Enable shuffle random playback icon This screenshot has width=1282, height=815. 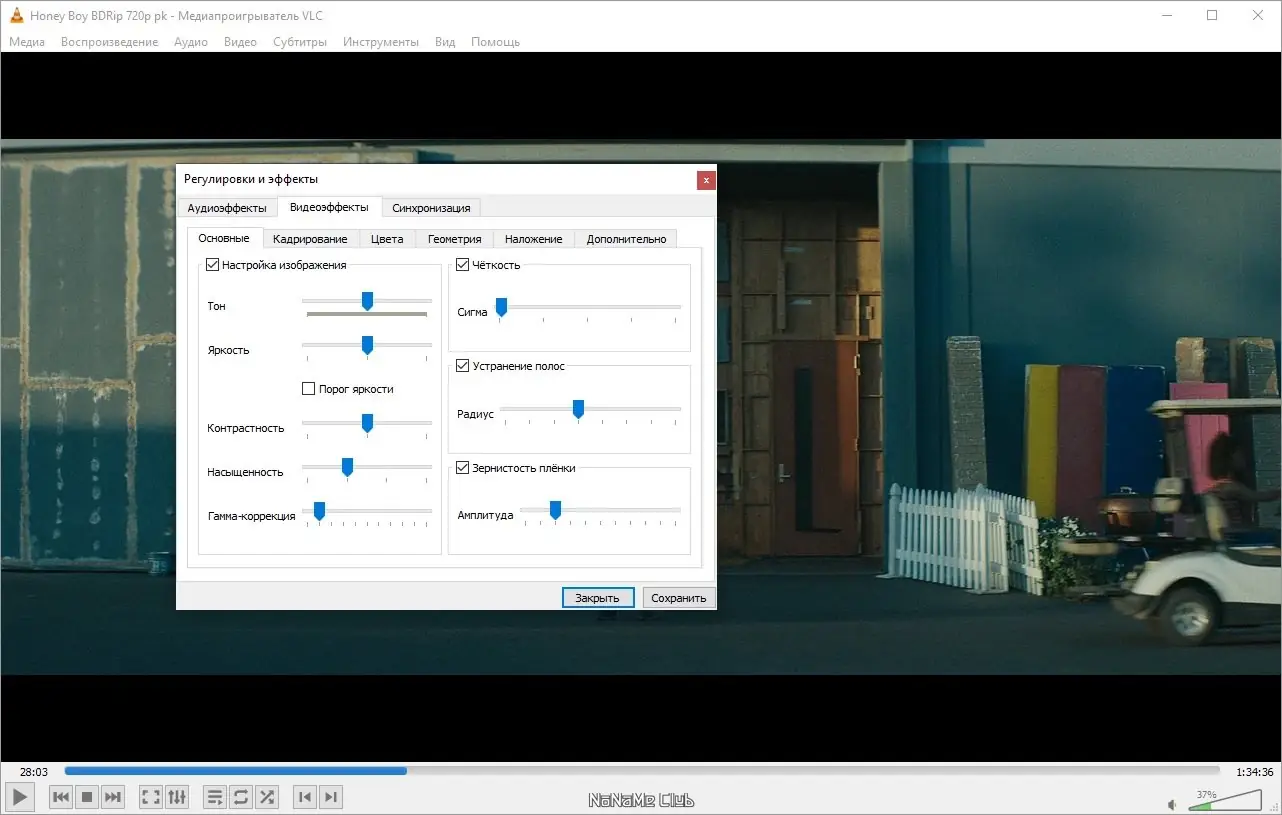coord(267,797)
